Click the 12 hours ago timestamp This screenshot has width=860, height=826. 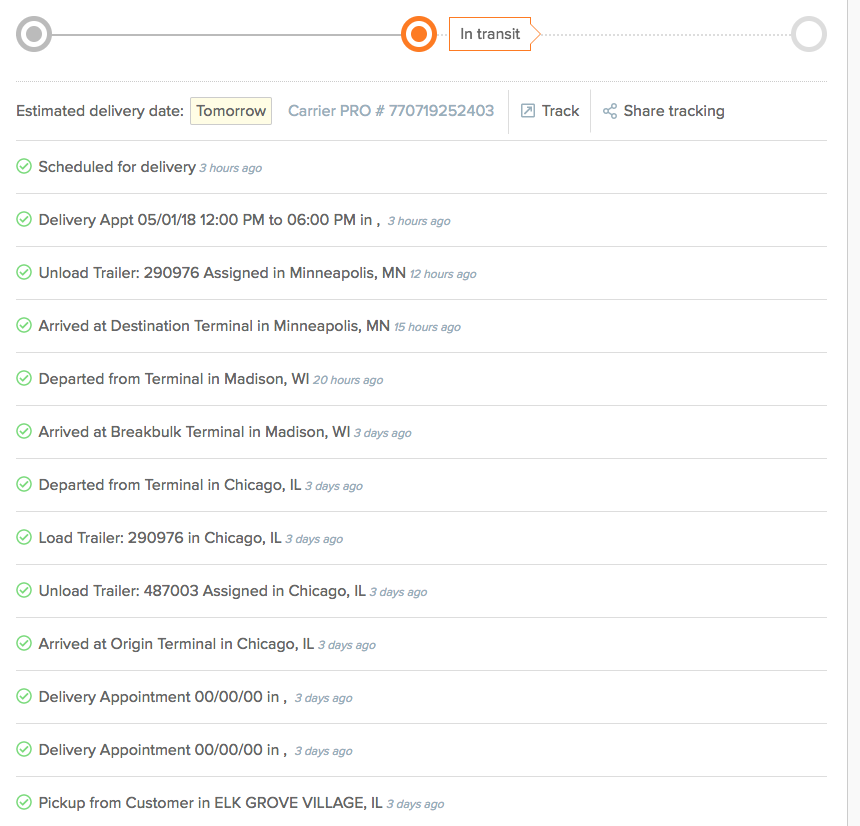[x=443, y=274]
